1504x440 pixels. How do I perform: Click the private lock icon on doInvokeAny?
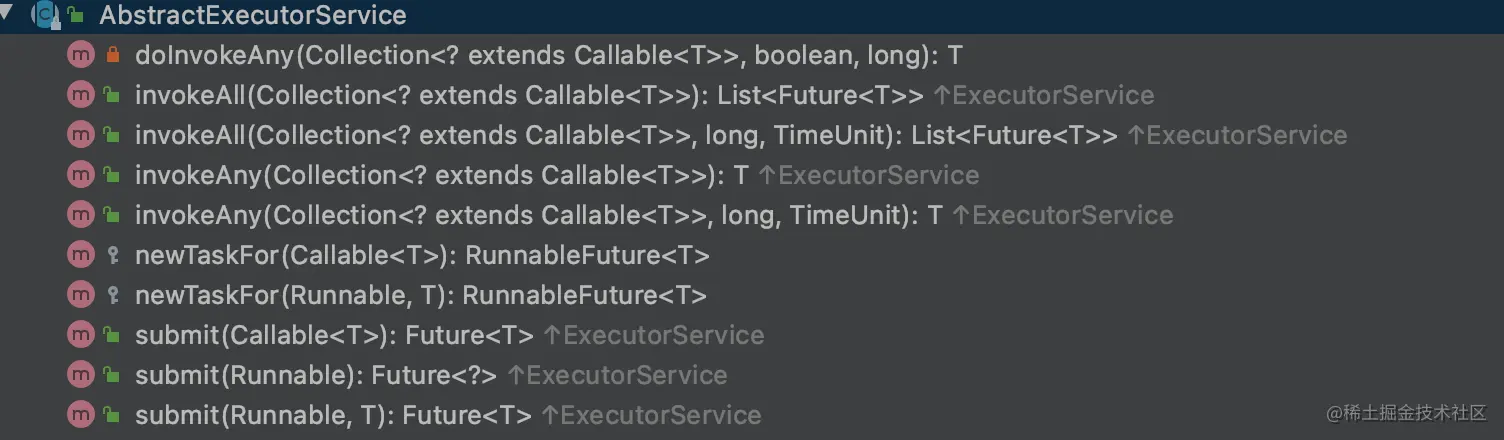113,56
